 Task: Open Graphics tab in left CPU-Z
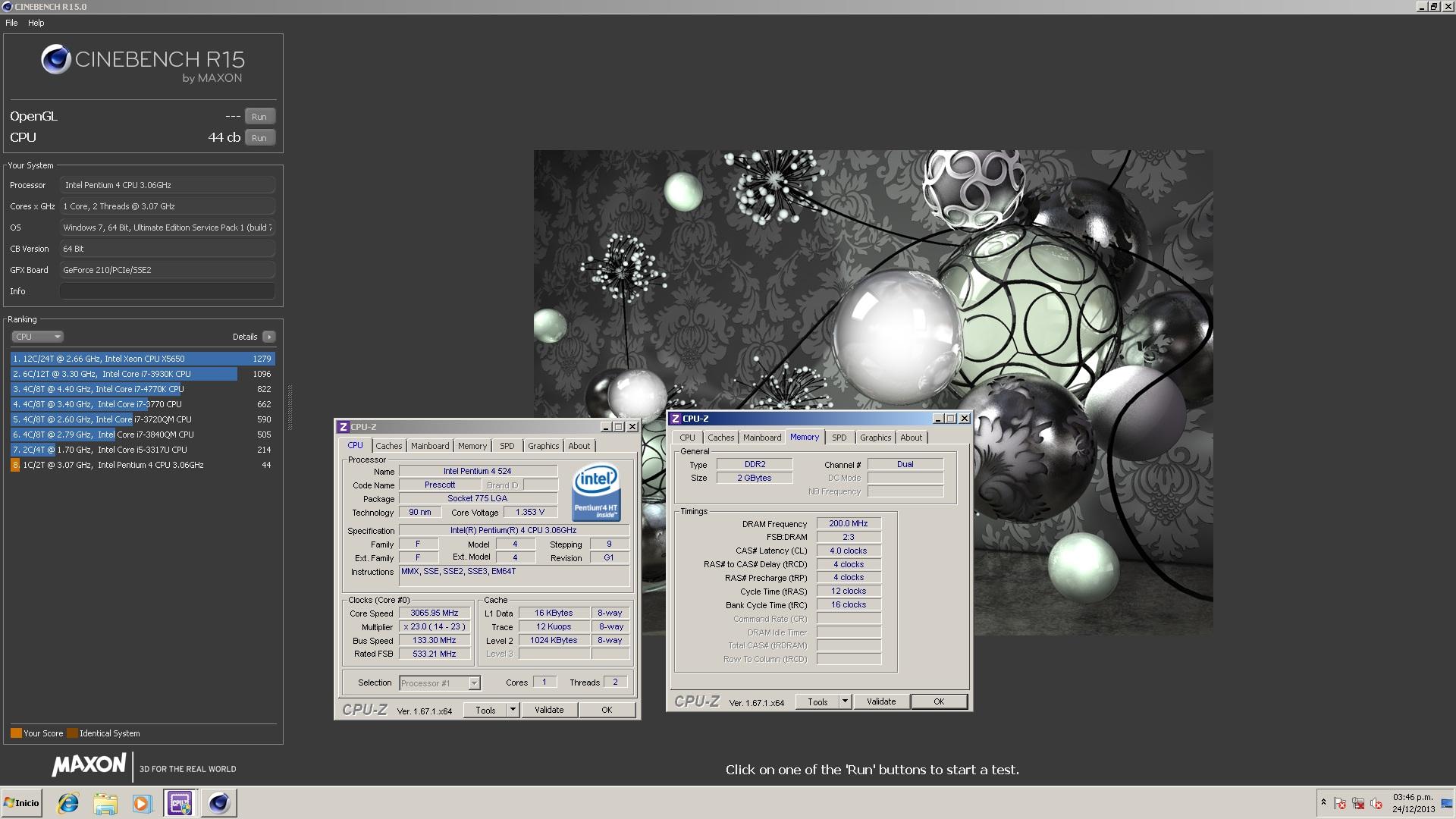[544, 446]
